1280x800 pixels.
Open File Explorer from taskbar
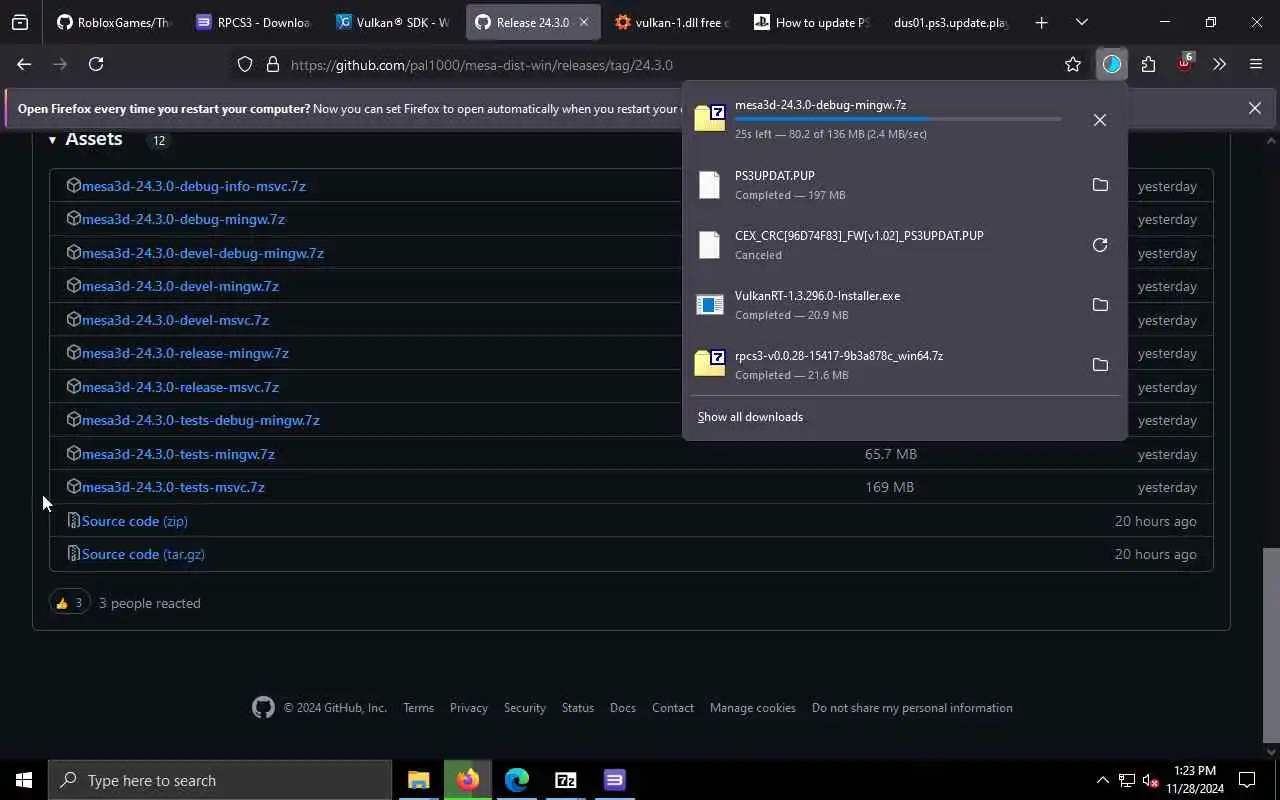pyautogui.click(x=418, y=780)
